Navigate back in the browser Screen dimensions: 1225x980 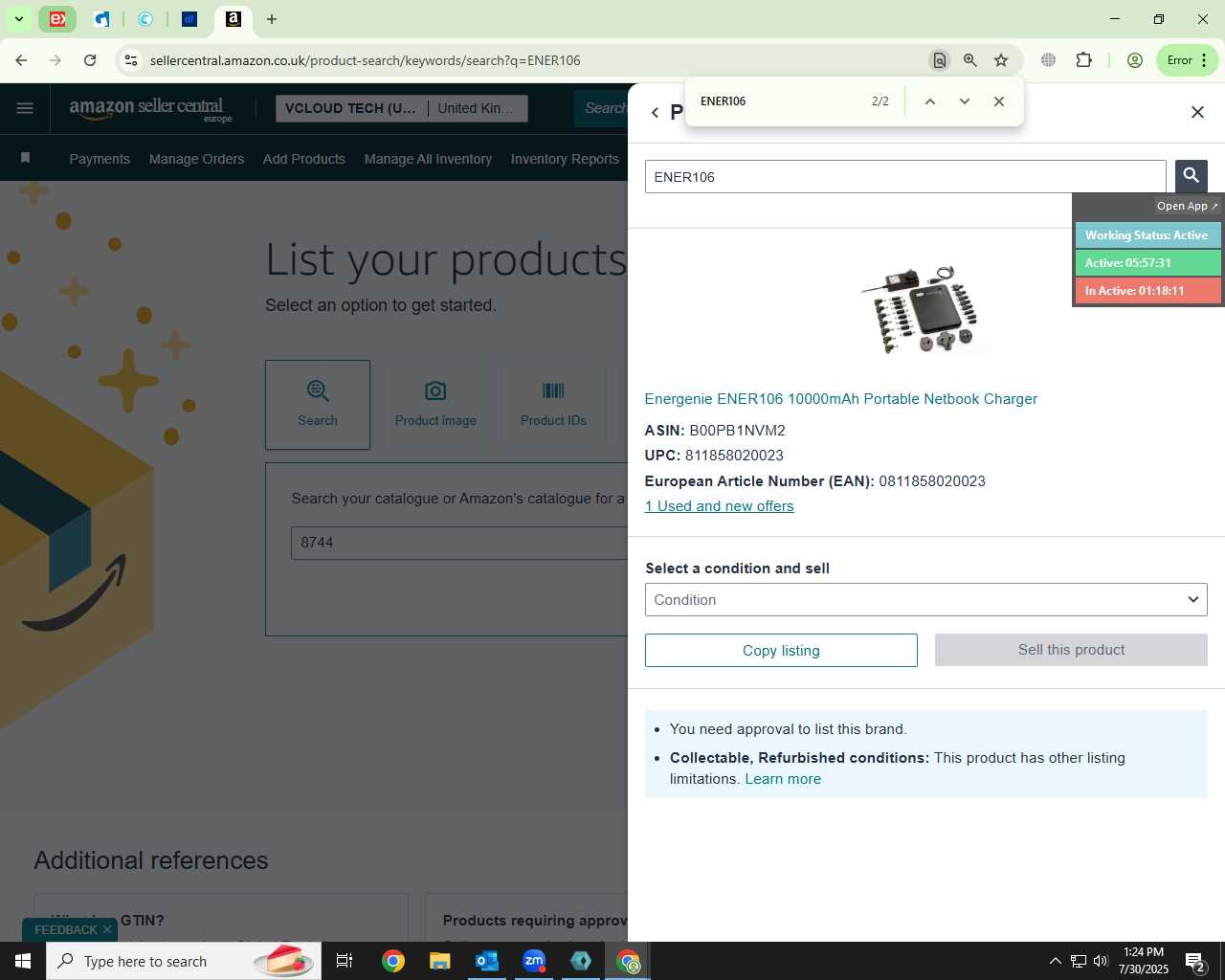coord(21,60)
